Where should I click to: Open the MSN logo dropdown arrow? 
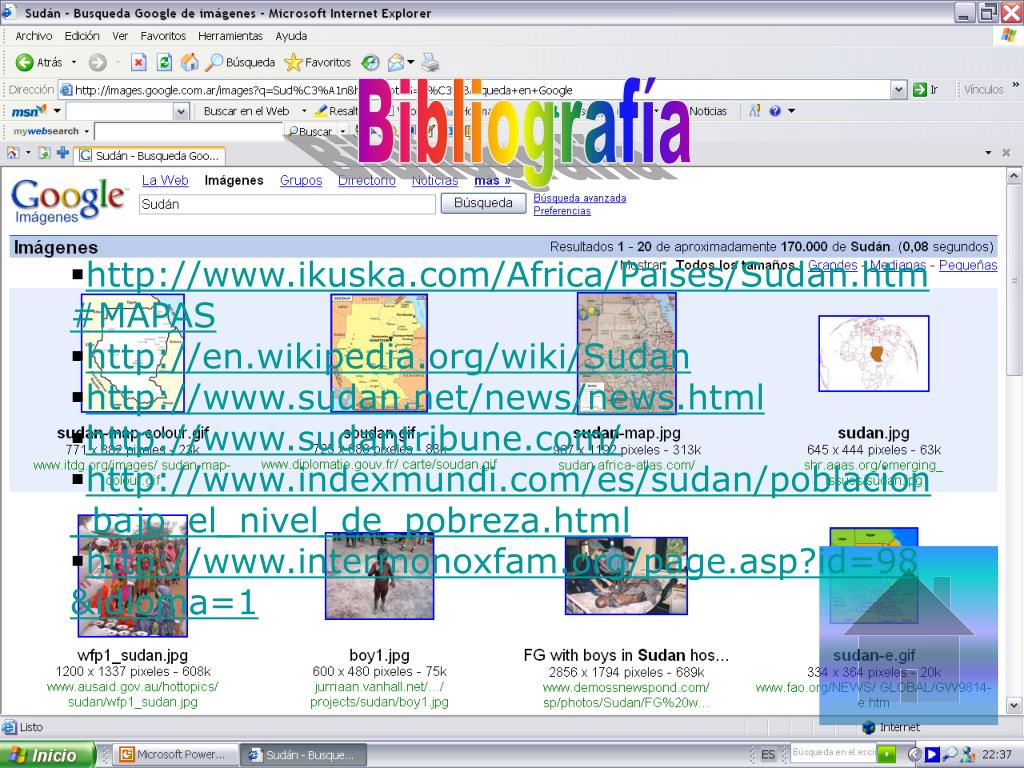[57, 111]
